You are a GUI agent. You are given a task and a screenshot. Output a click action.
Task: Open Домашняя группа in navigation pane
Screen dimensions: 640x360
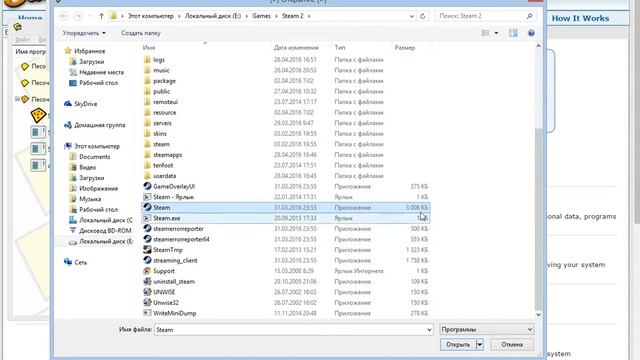[x=95, y=125]
